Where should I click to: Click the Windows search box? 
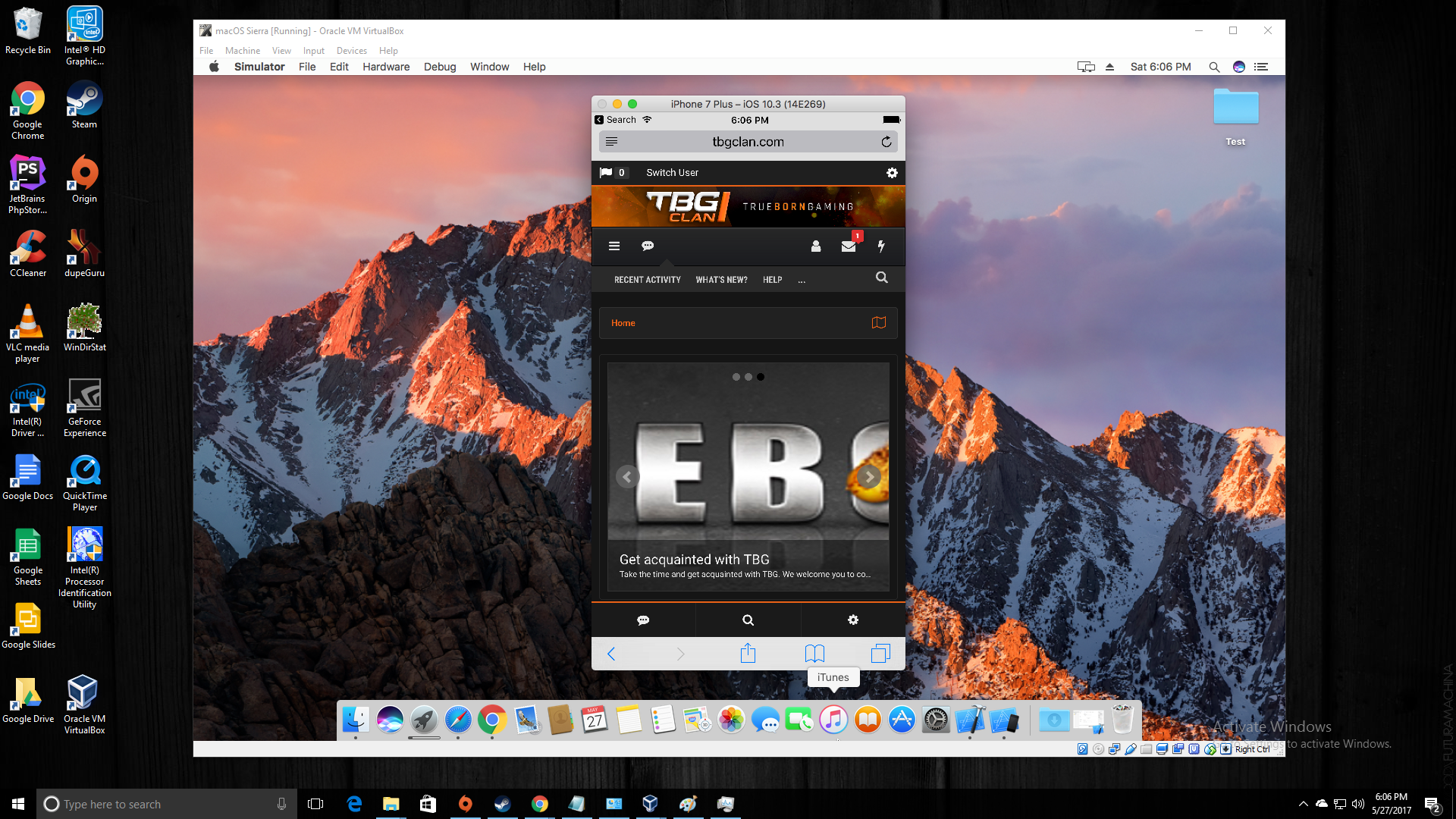(165, 804)
